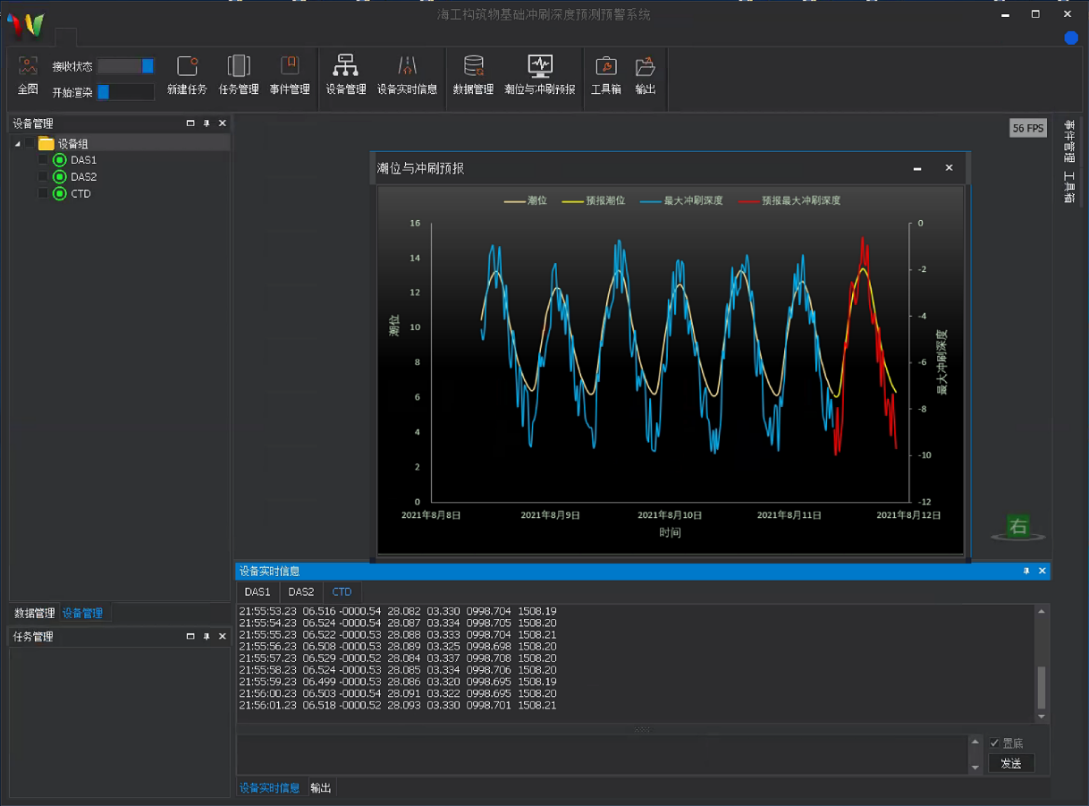Click the 最大冲刷深度 legend color line

click(x=651, y=201)
